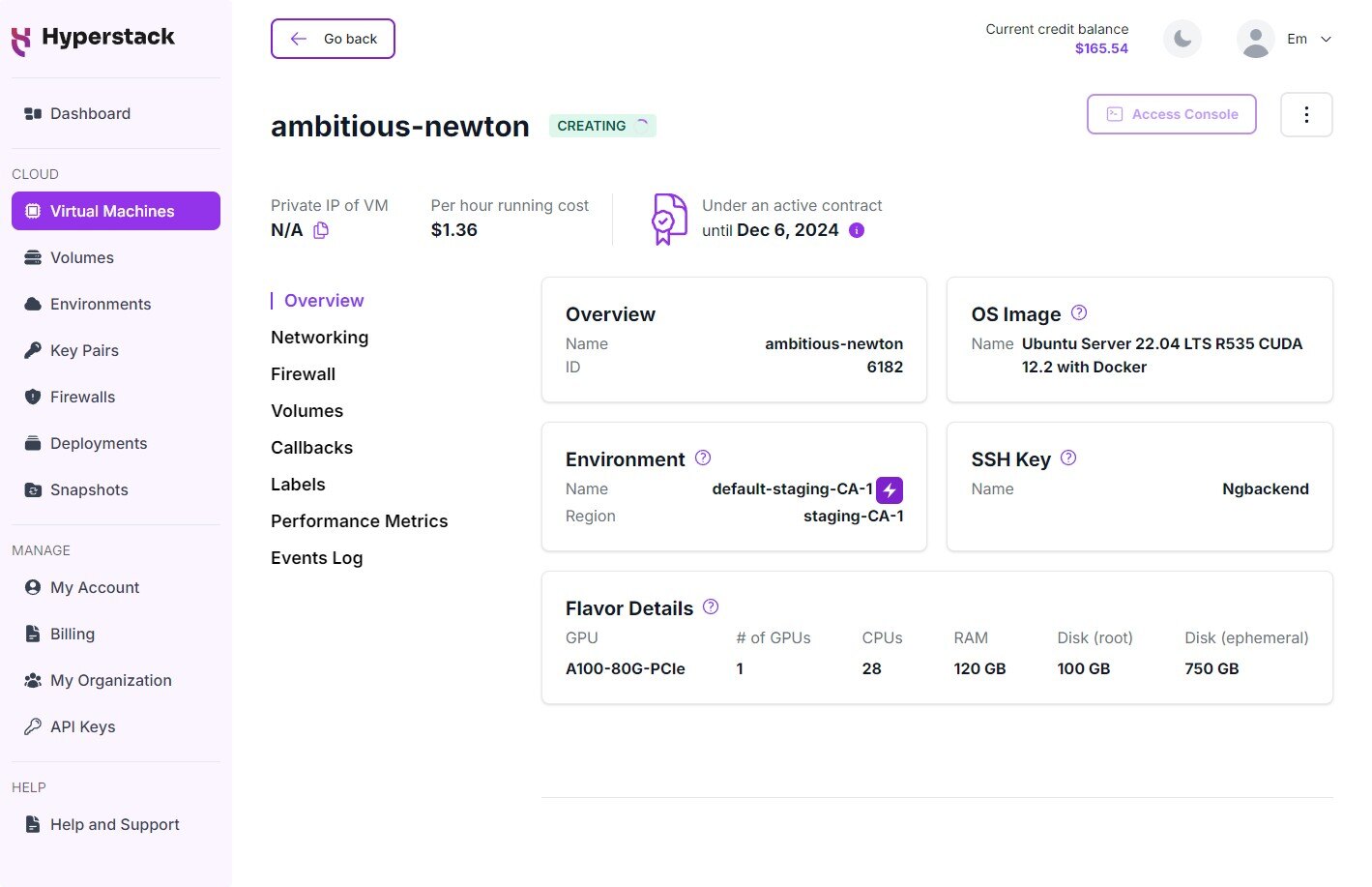Open API Keys in the sidebar
The image size is (1372, 887).
point(116,726)
